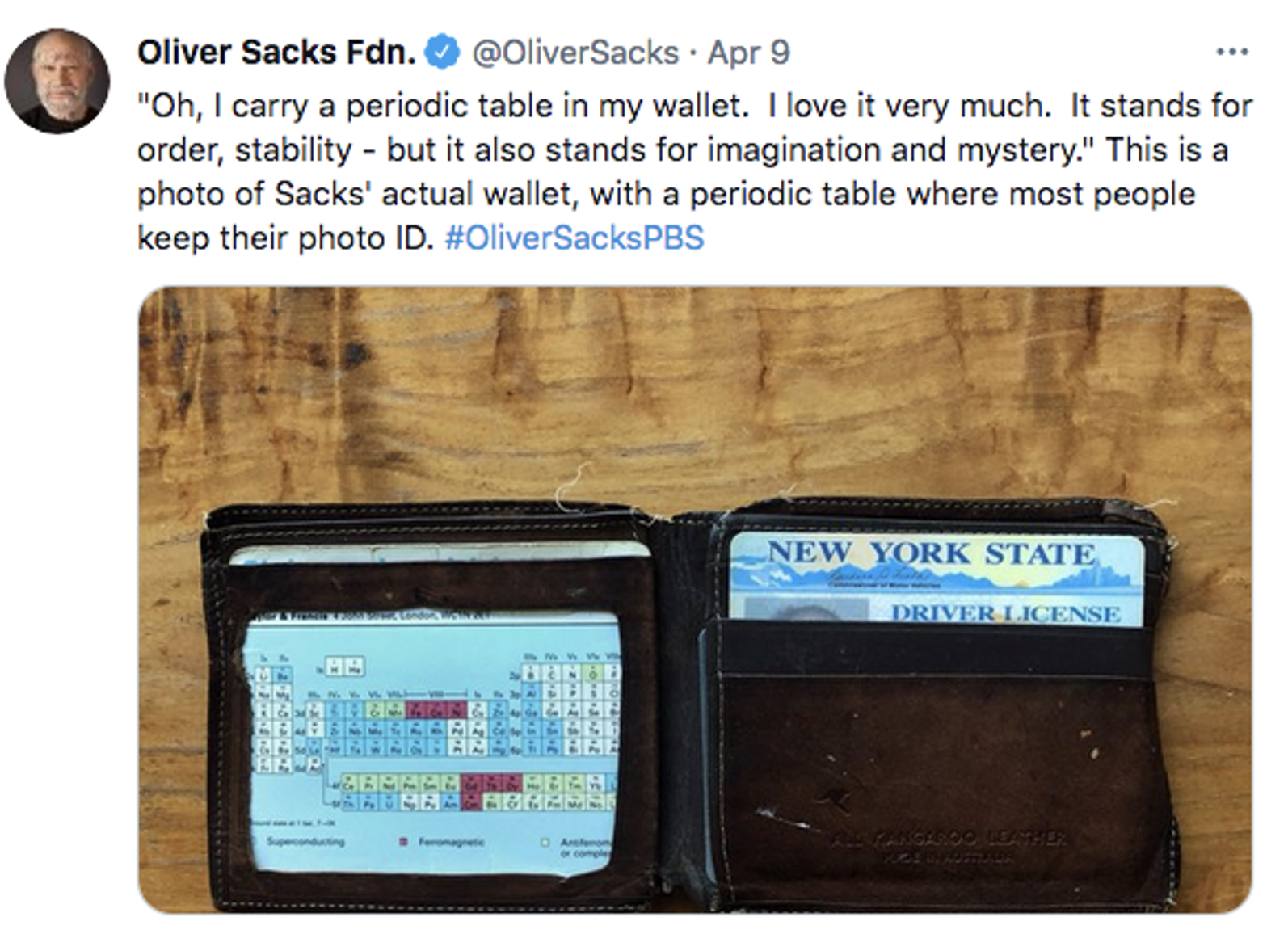
Task: Open the @OliverSacks handle link
Action: coord(575,53)
